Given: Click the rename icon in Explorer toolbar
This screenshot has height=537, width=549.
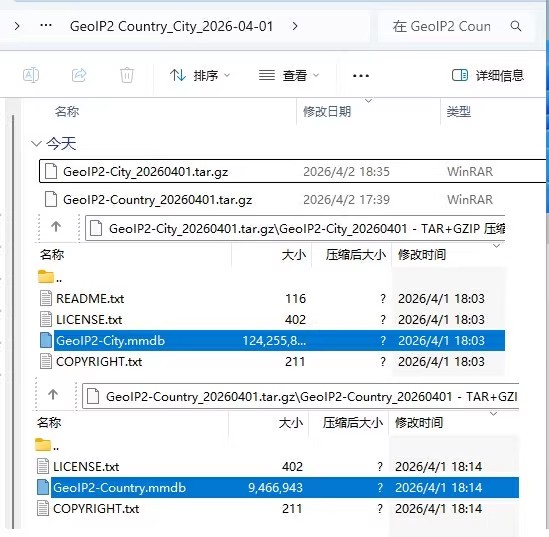Looking at the screenshot, I should click(31, 75).
